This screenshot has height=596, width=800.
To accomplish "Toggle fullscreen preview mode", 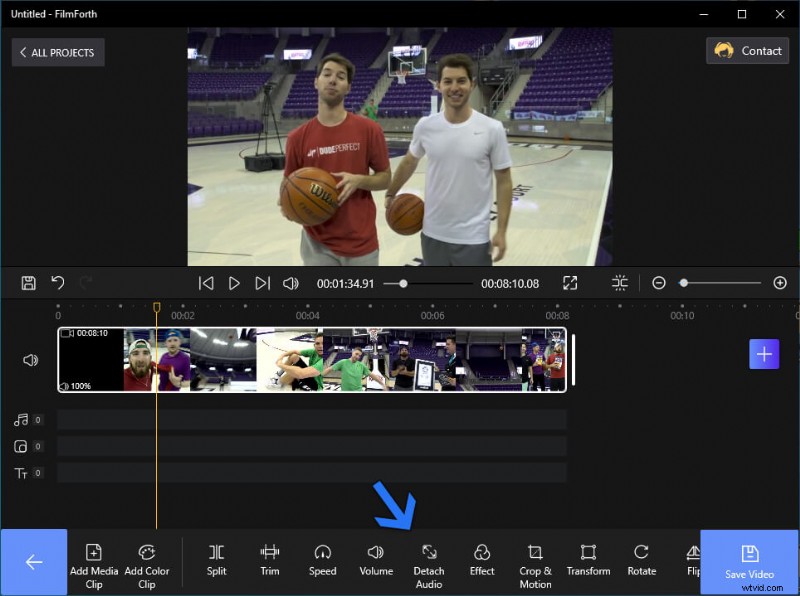I will pos(570,283).
